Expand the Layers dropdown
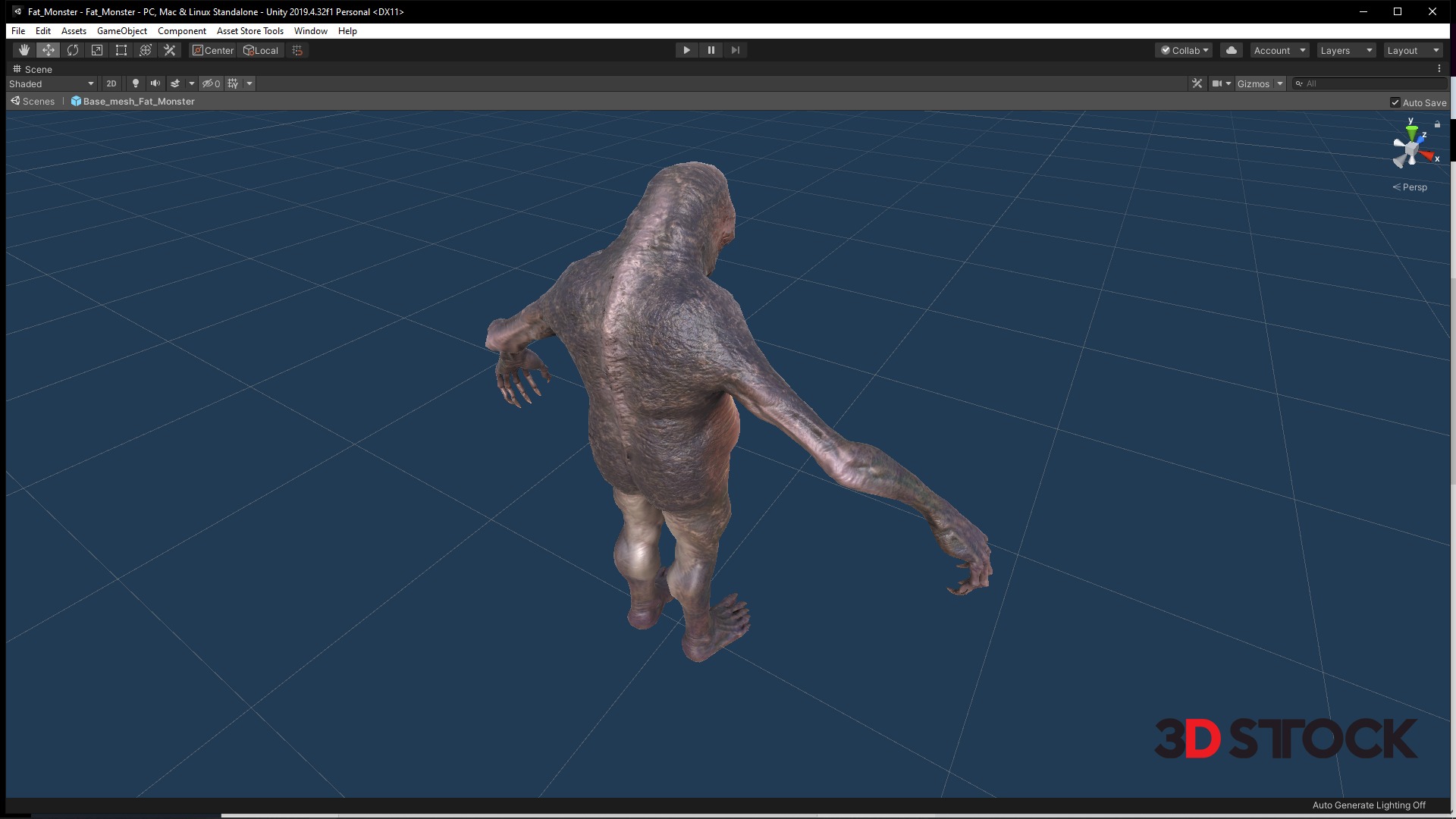The height and width of the screenshot is (819, 1456). [x=1346, y=50]
